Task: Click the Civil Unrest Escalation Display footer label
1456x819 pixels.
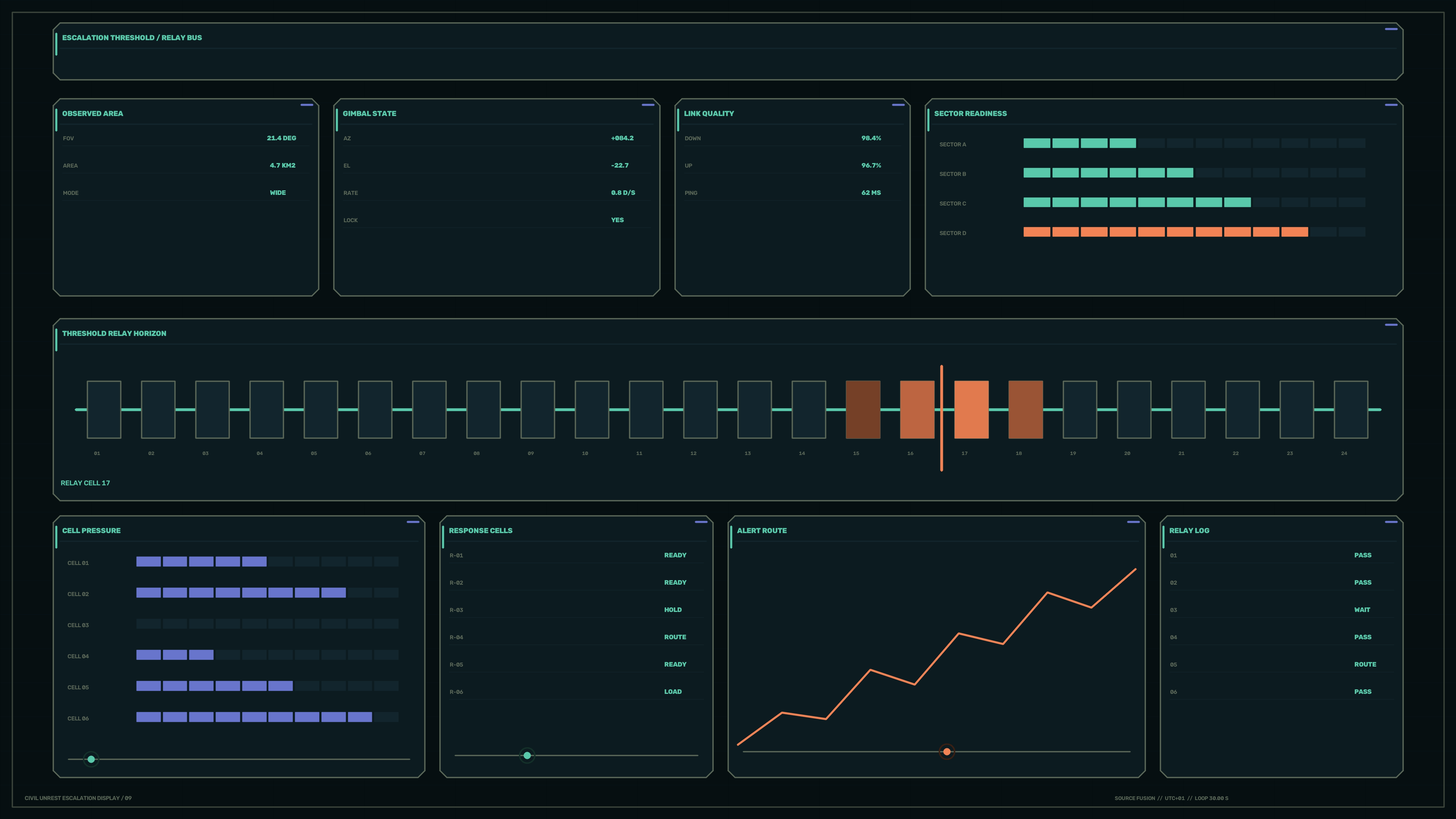Action: (78, 798)
